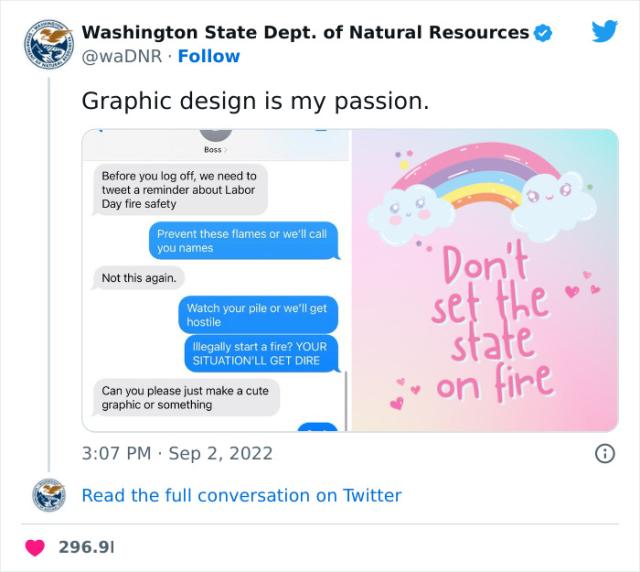Image resolution: width=640 pixels, height=572 pixels.
Task: Open the tweet info icon
Action: click(604, 453)
